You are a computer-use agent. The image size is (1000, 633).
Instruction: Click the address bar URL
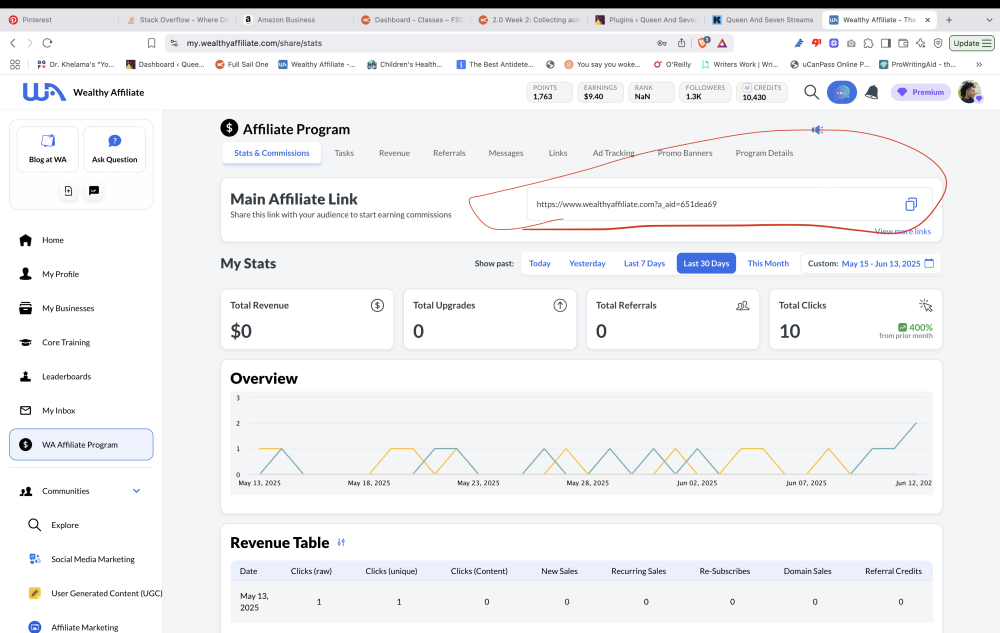(x=254, y=43)
